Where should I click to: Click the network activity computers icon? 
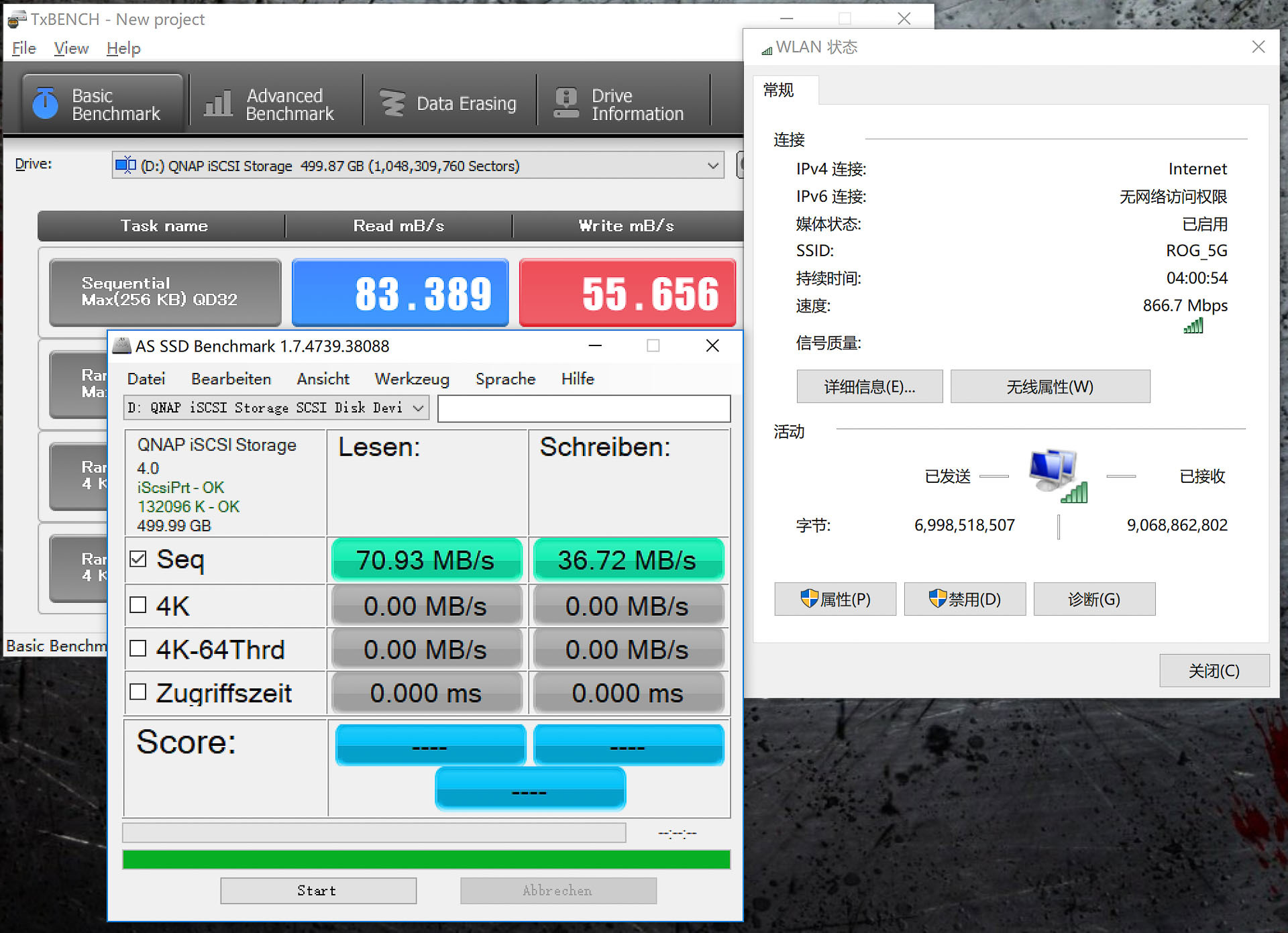pyautogui.click(x=1059, y=476)
